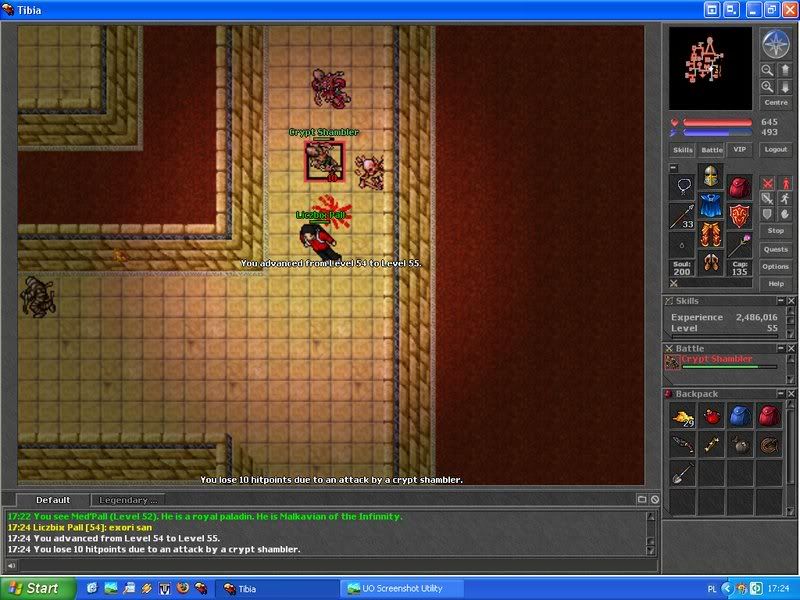Click the ignore list icon in chat
The height and width of the screenshot is (600, 800).
click(655, 499)
